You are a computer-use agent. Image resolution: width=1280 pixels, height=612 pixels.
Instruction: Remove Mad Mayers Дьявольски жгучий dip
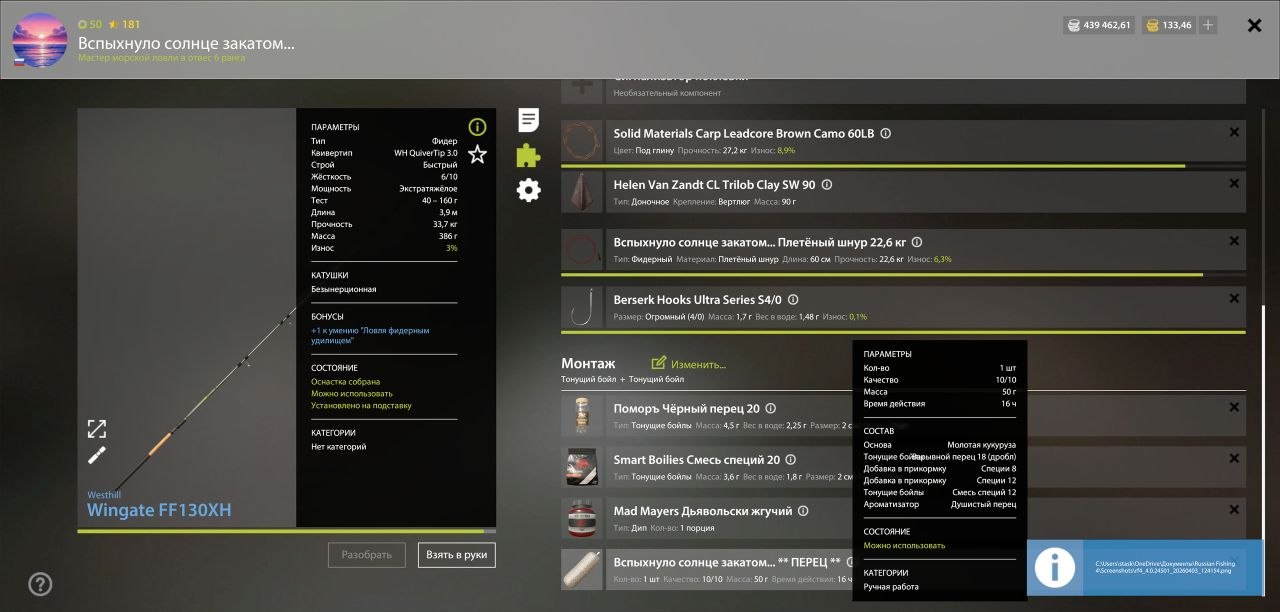coord(1234,510)
